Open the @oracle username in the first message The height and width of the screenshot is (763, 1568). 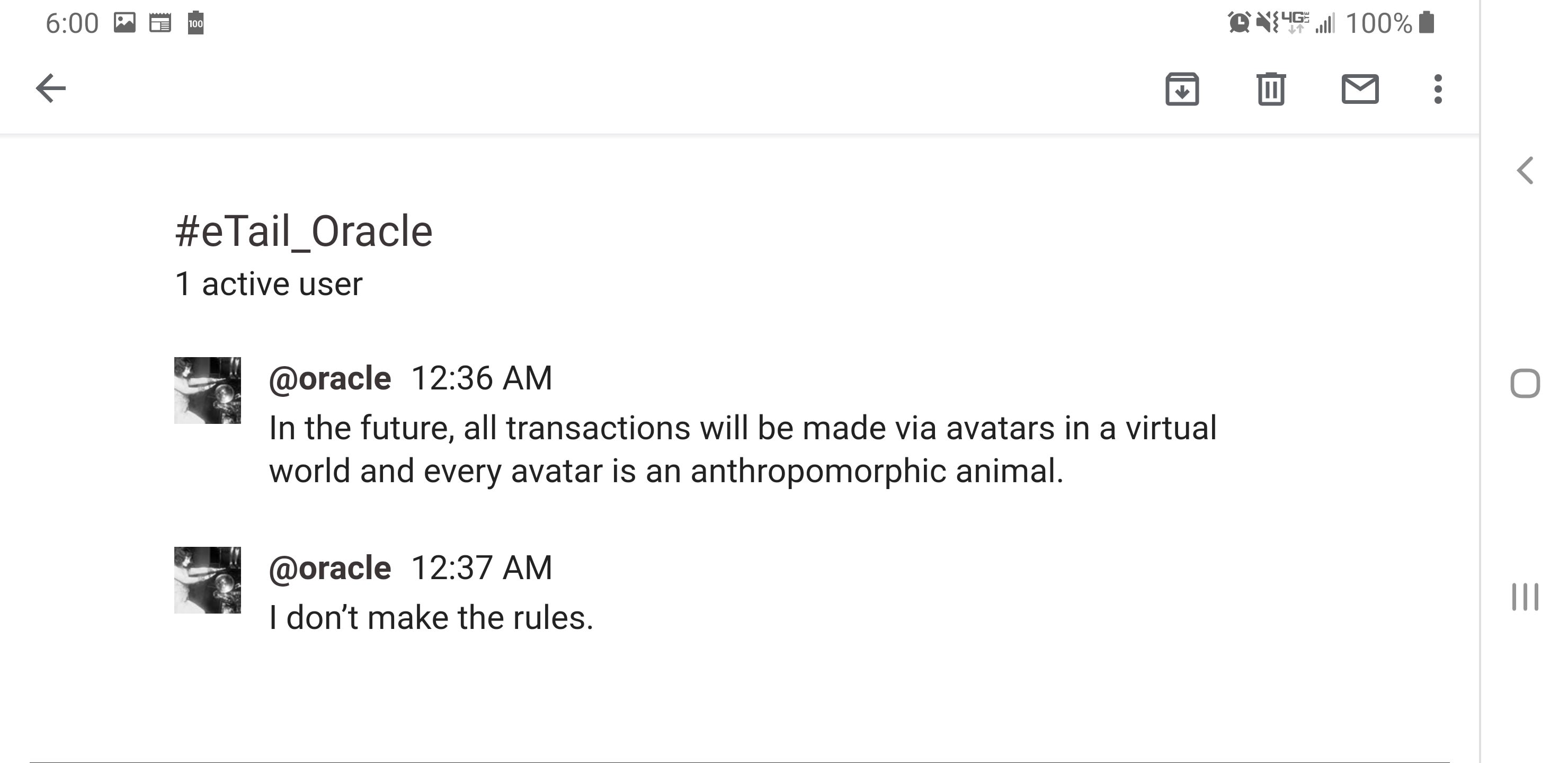coord(330,377)
